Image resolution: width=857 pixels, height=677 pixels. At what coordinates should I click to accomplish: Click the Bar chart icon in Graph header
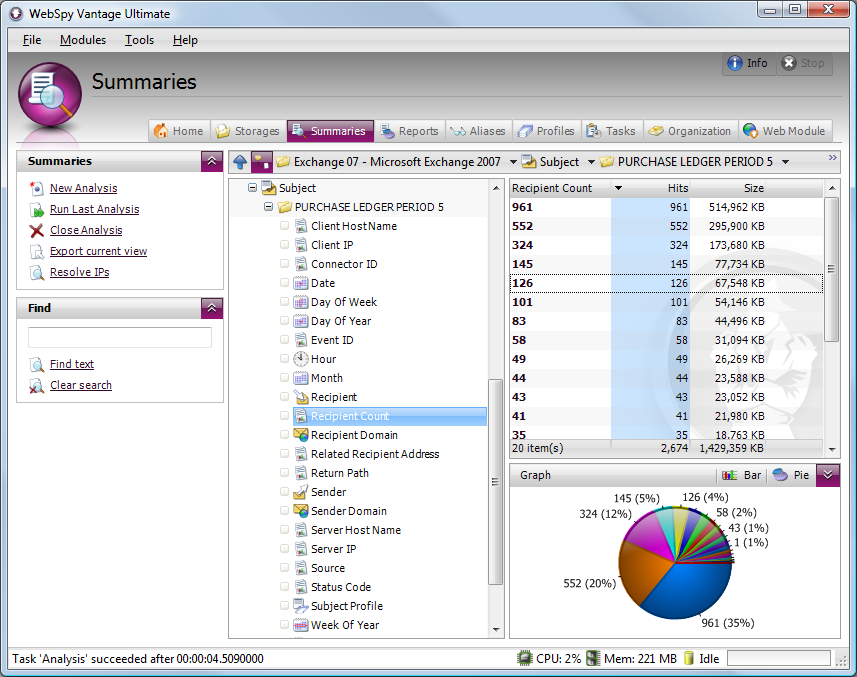(730, 475)
